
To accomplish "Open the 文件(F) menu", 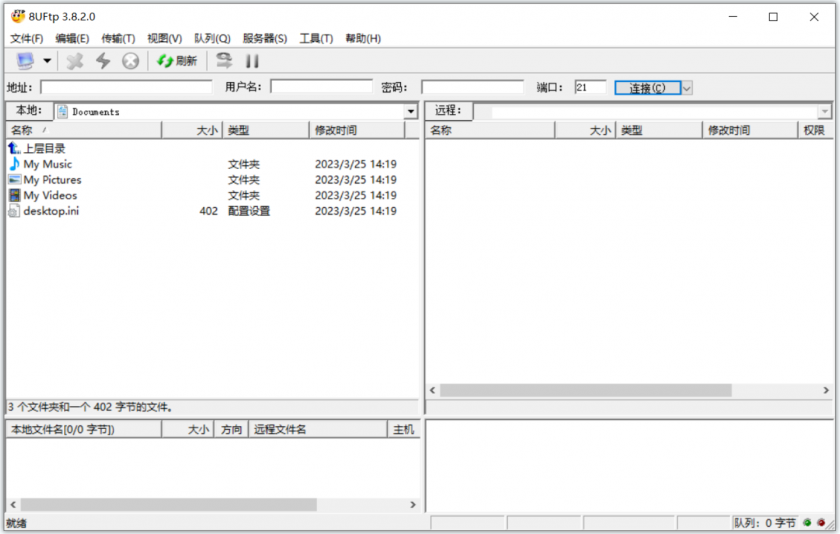I will click(x=26, y=38).
